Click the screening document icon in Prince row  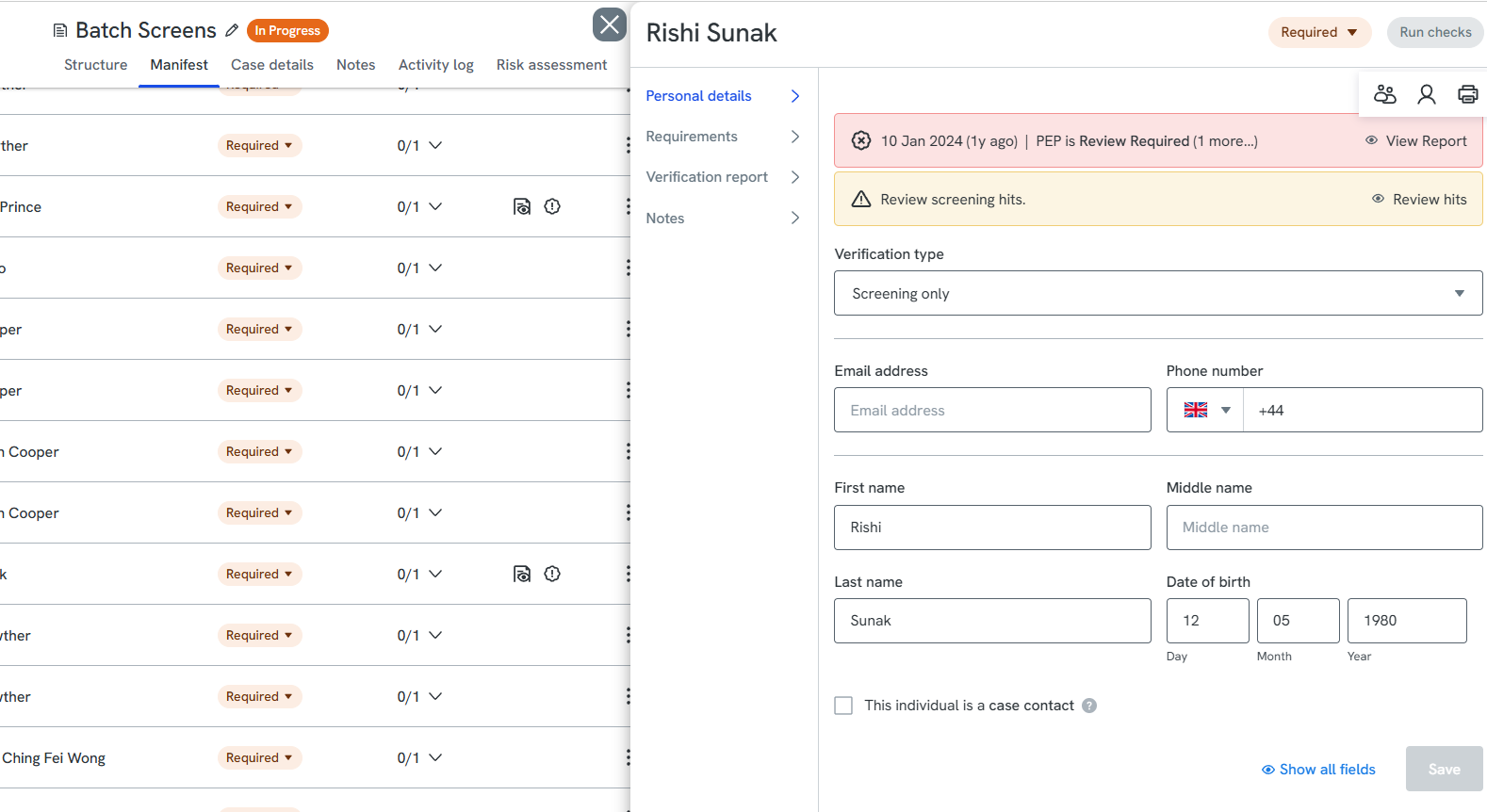pyautogui.click(x=522, y=206)
